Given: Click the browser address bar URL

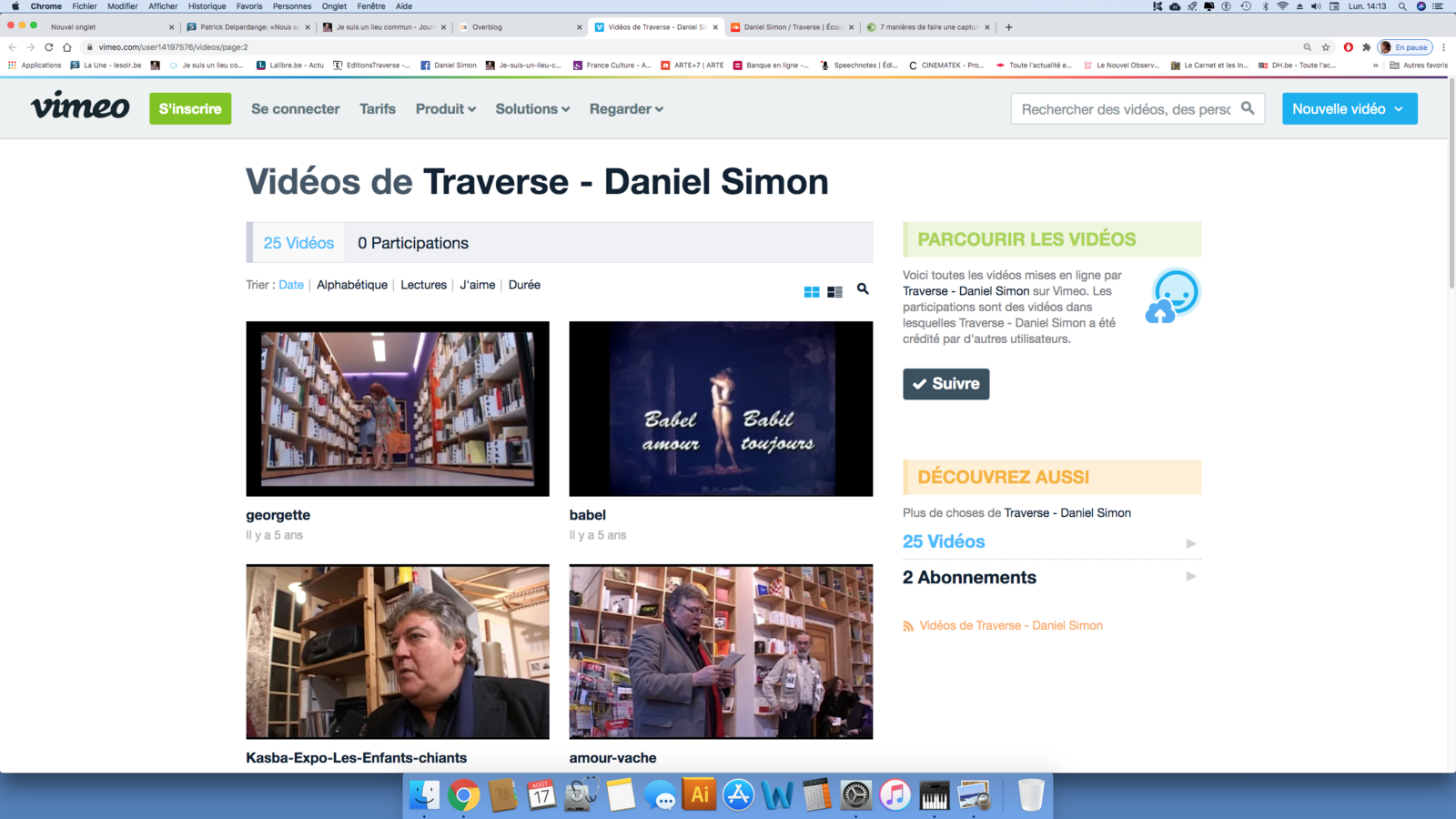Looking at the screenshot, I should tap(173, 47).
